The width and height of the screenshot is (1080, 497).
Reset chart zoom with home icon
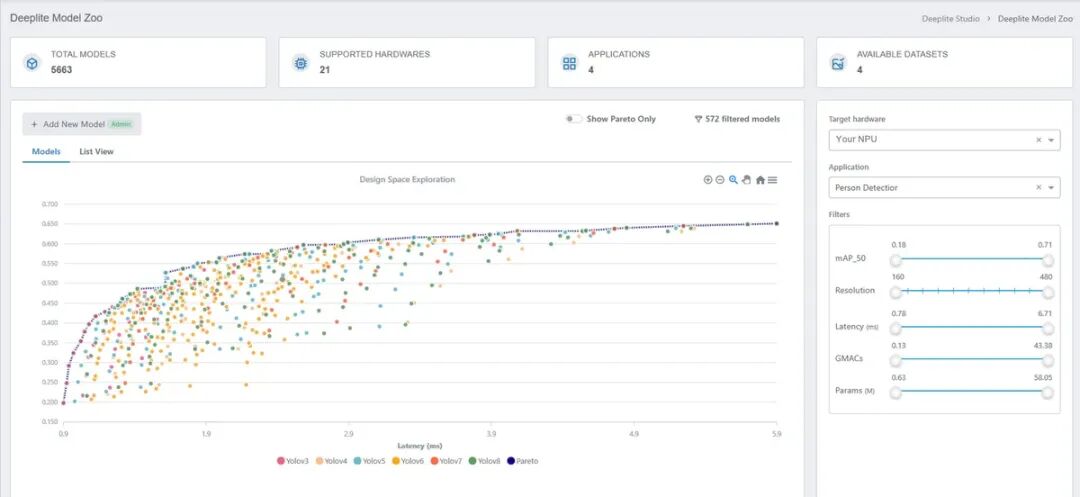click(760, 180)
